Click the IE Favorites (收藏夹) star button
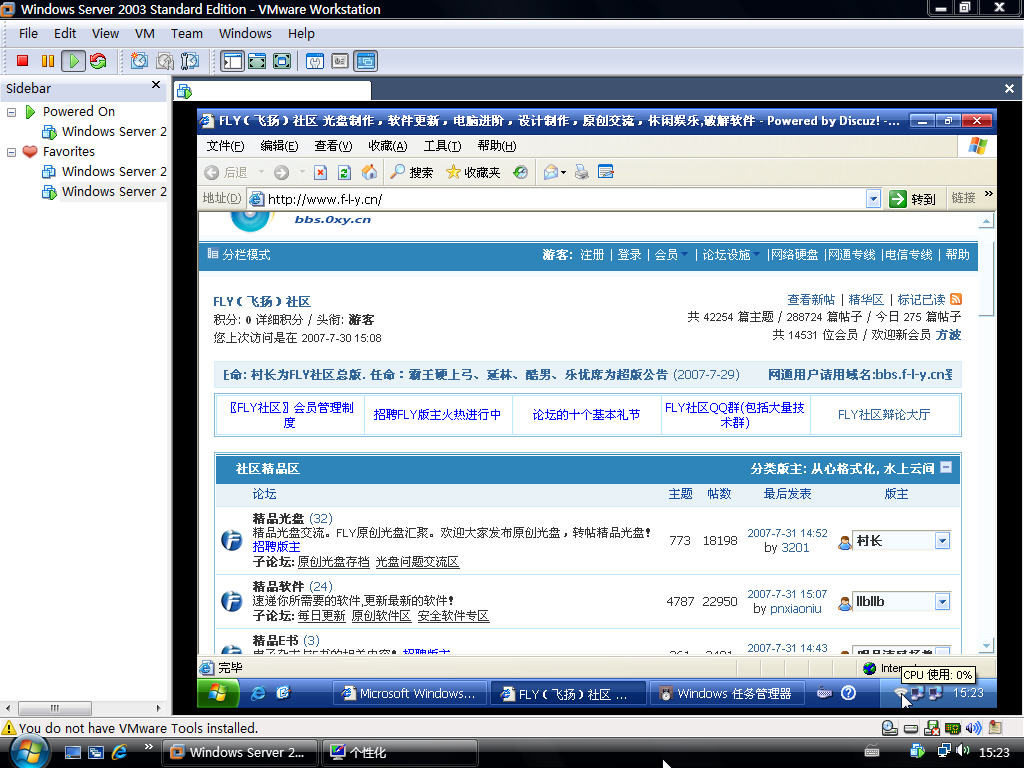The width and height of the screenshot is (1024, 768). pos(473,172)
